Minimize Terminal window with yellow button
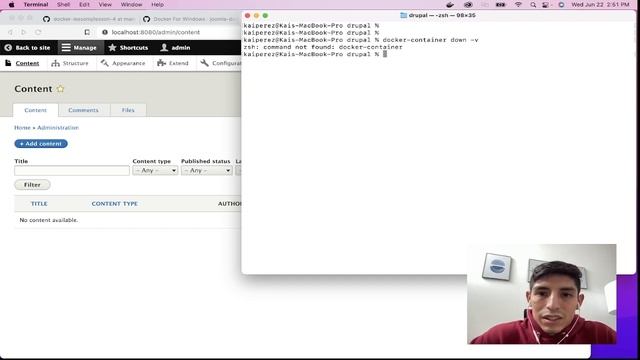The height and width of the screenshot is (360, 640). [x=256, y=16]
